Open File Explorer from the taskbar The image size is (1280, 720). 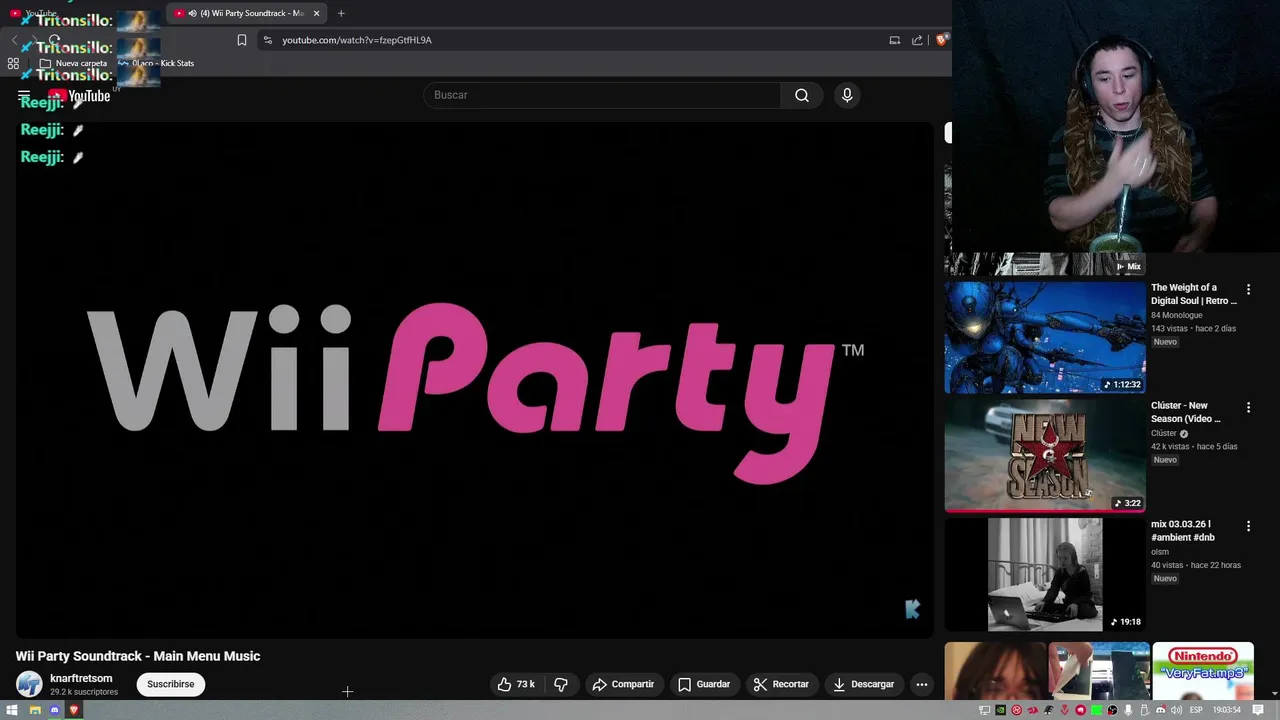pos(35,710)
